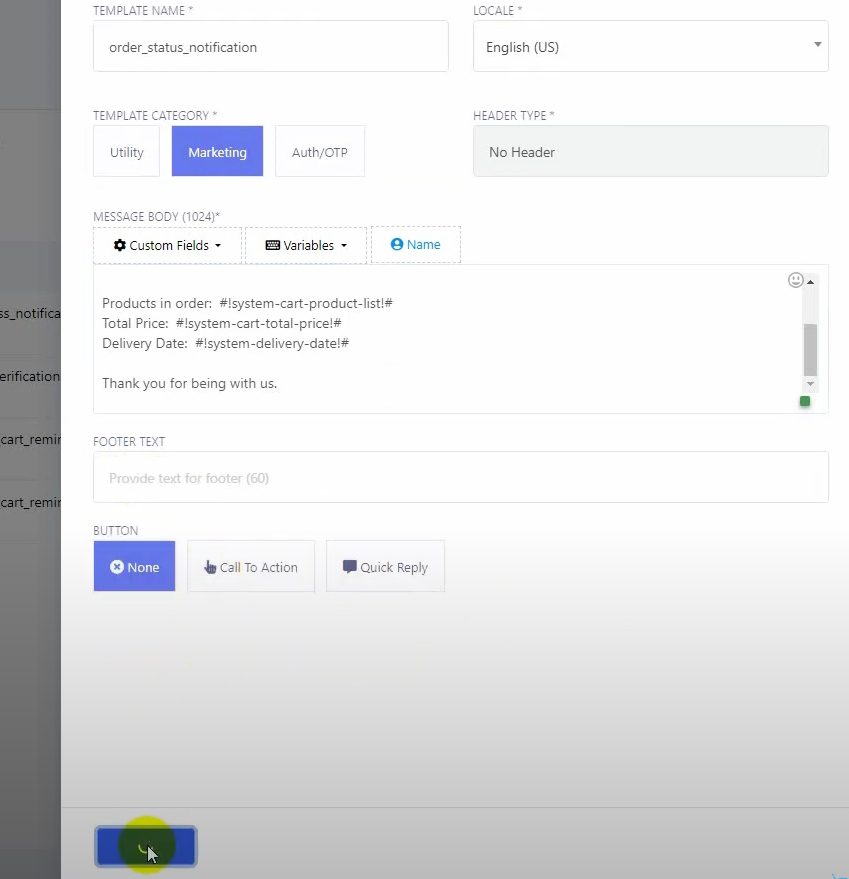Image resolution: width=849 pixels, height=879 pixels.
Task: Expand the Custom Fields dropdown
Action: click(x=167, y=245)
